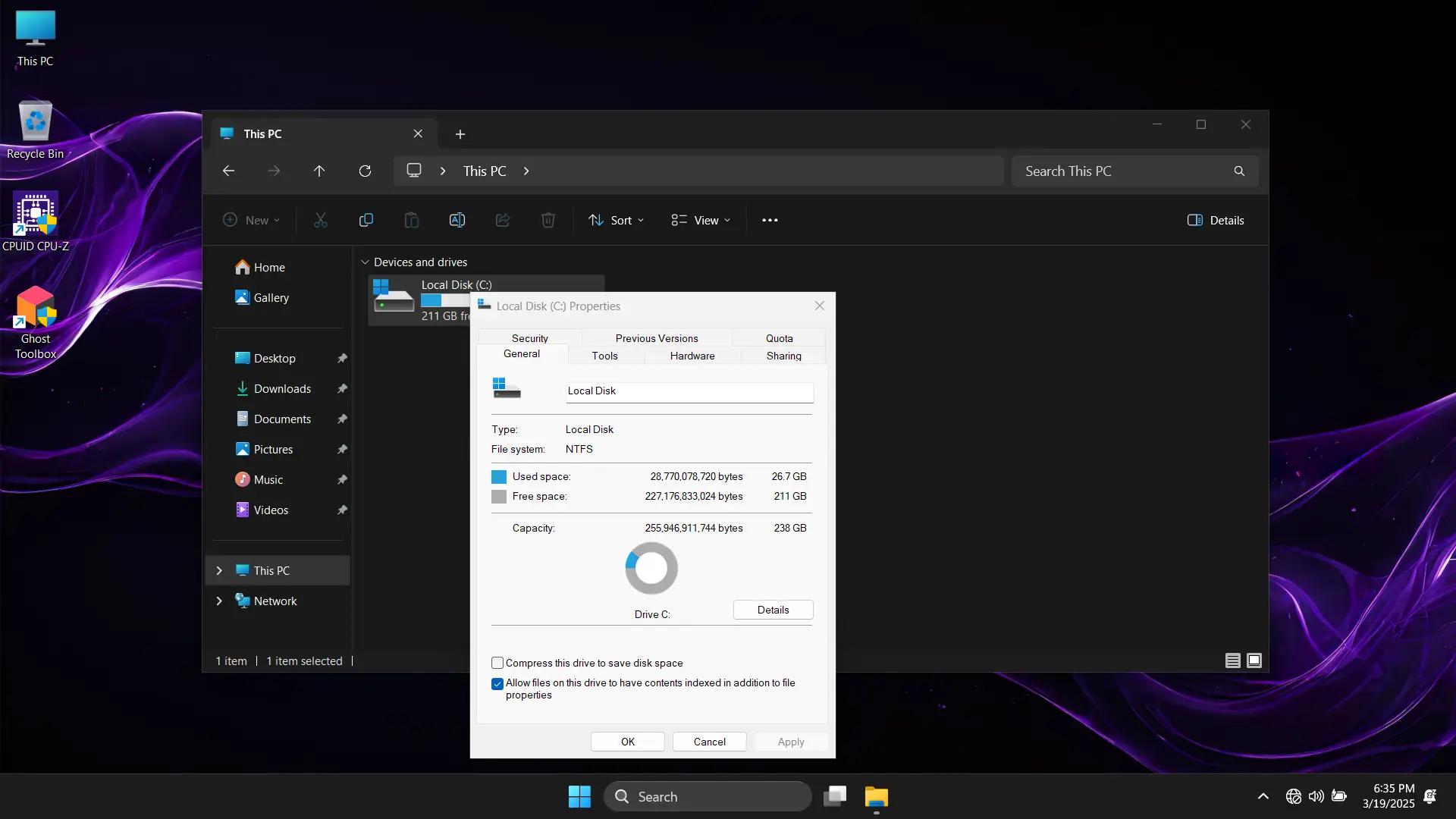Enable Compress this drive to save disk space
Screen dimensions: 1456x819
(498, 663)
